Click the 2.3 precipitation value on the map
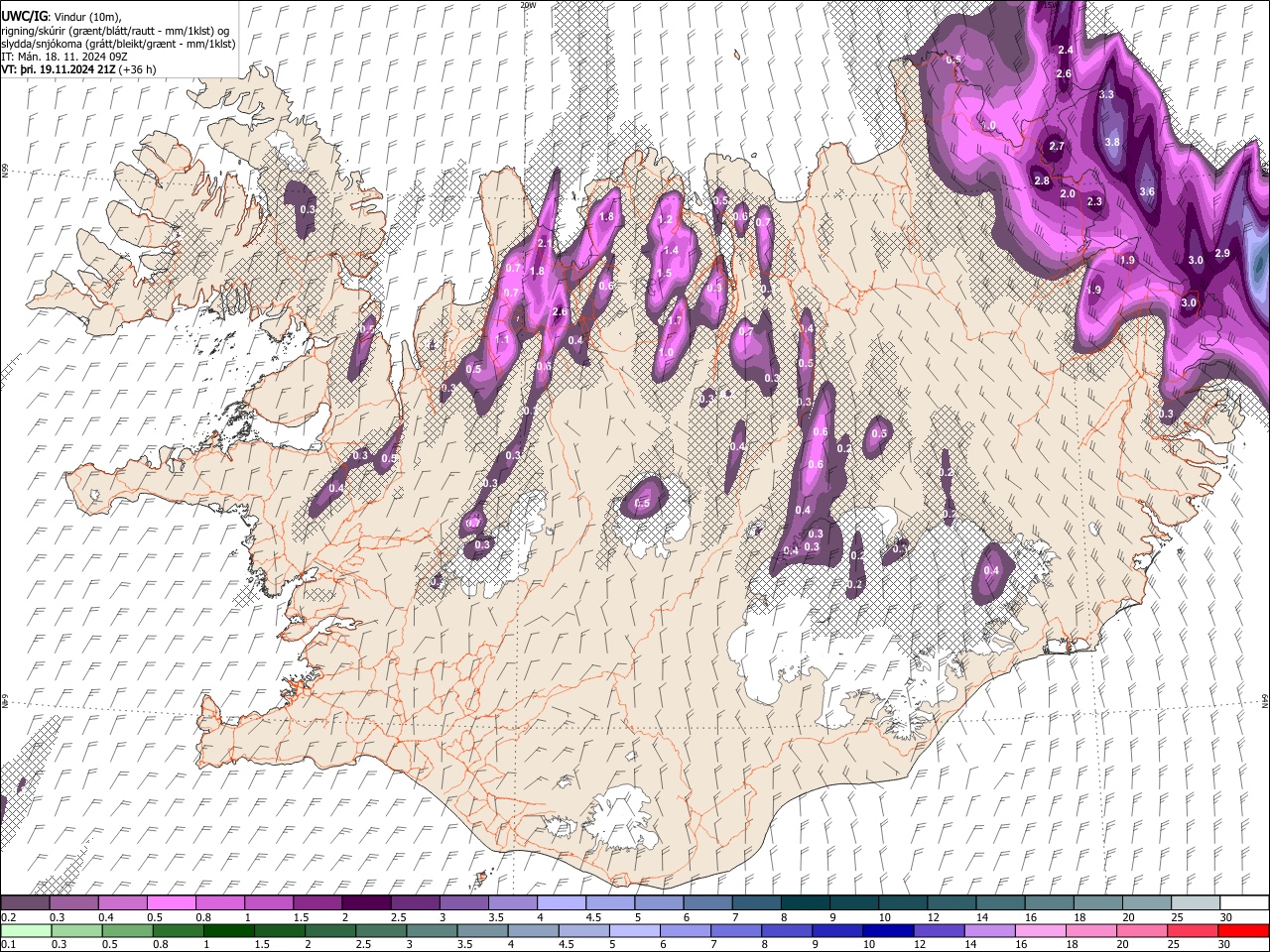The height and width of the screenshot is (952, 1270). point(1094,201)
